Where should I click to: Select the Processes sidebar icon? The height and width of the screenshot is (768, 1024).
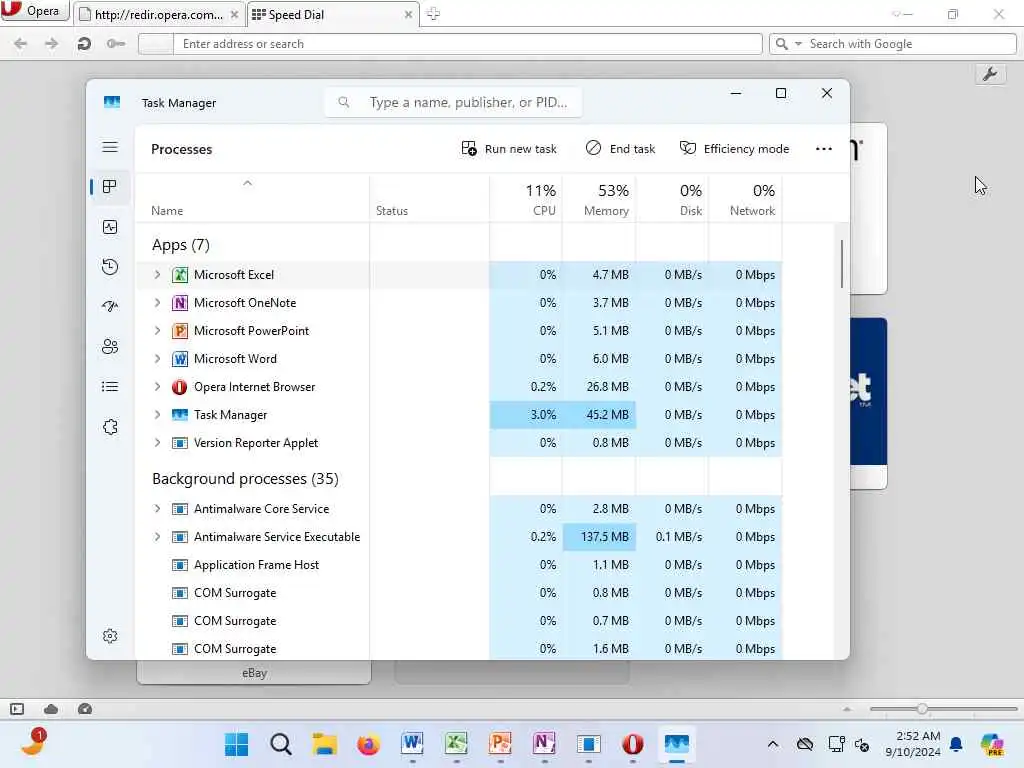pos(110,187)
